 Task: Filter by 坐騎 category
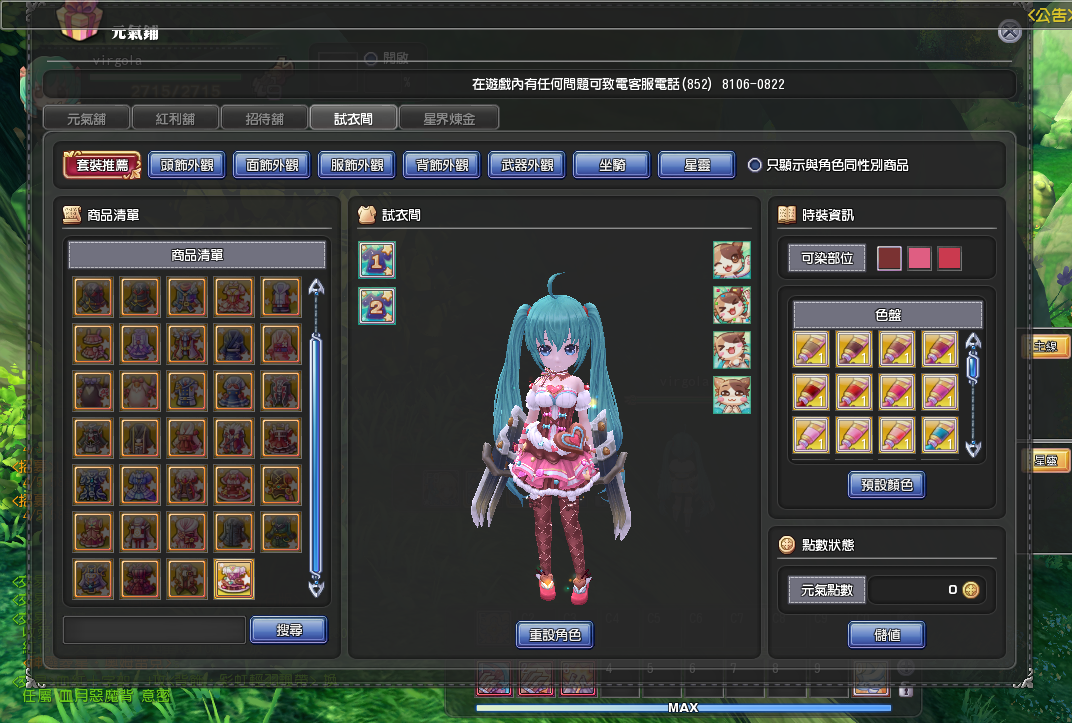tap(612, 165)
